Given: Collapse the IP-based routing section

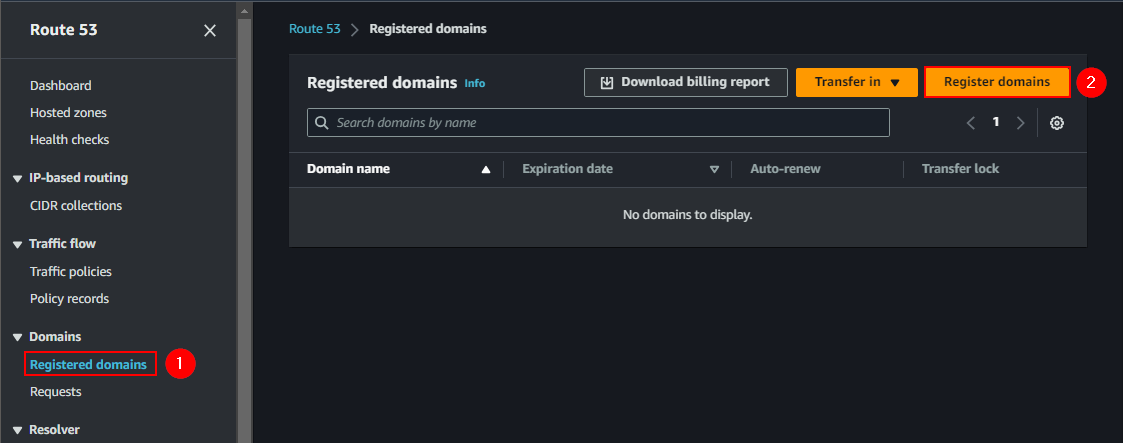Looking at the screenshot, I should [x=17, y=179].
